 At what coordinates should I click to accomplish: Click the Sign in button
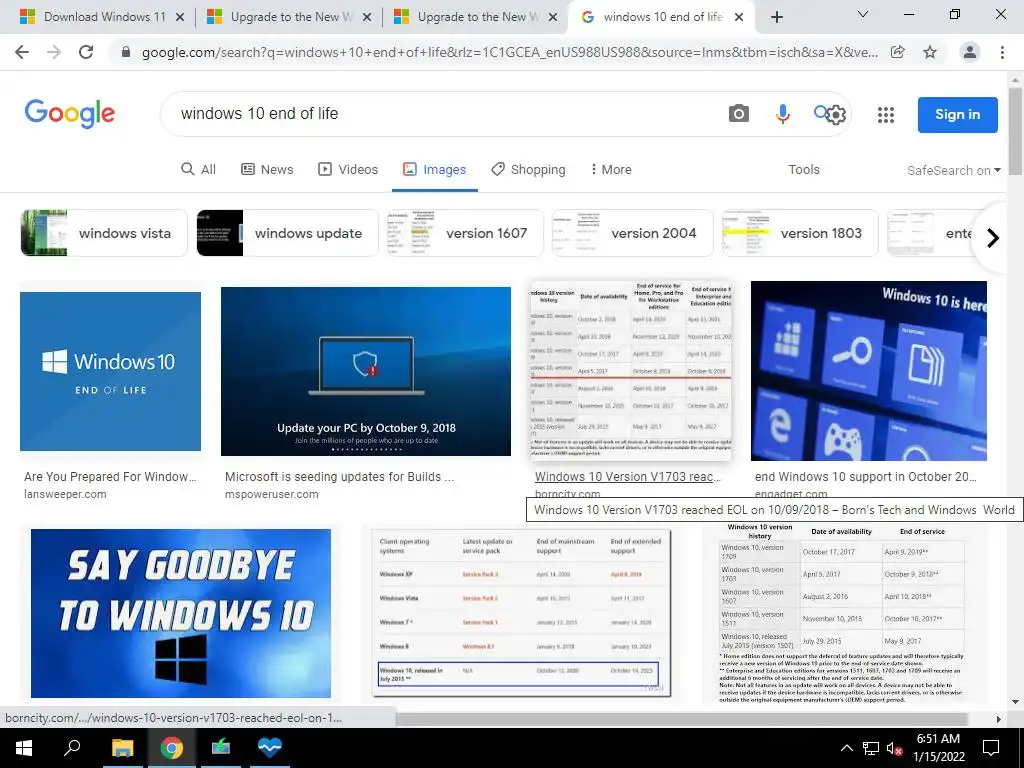[x=957, y=114]
